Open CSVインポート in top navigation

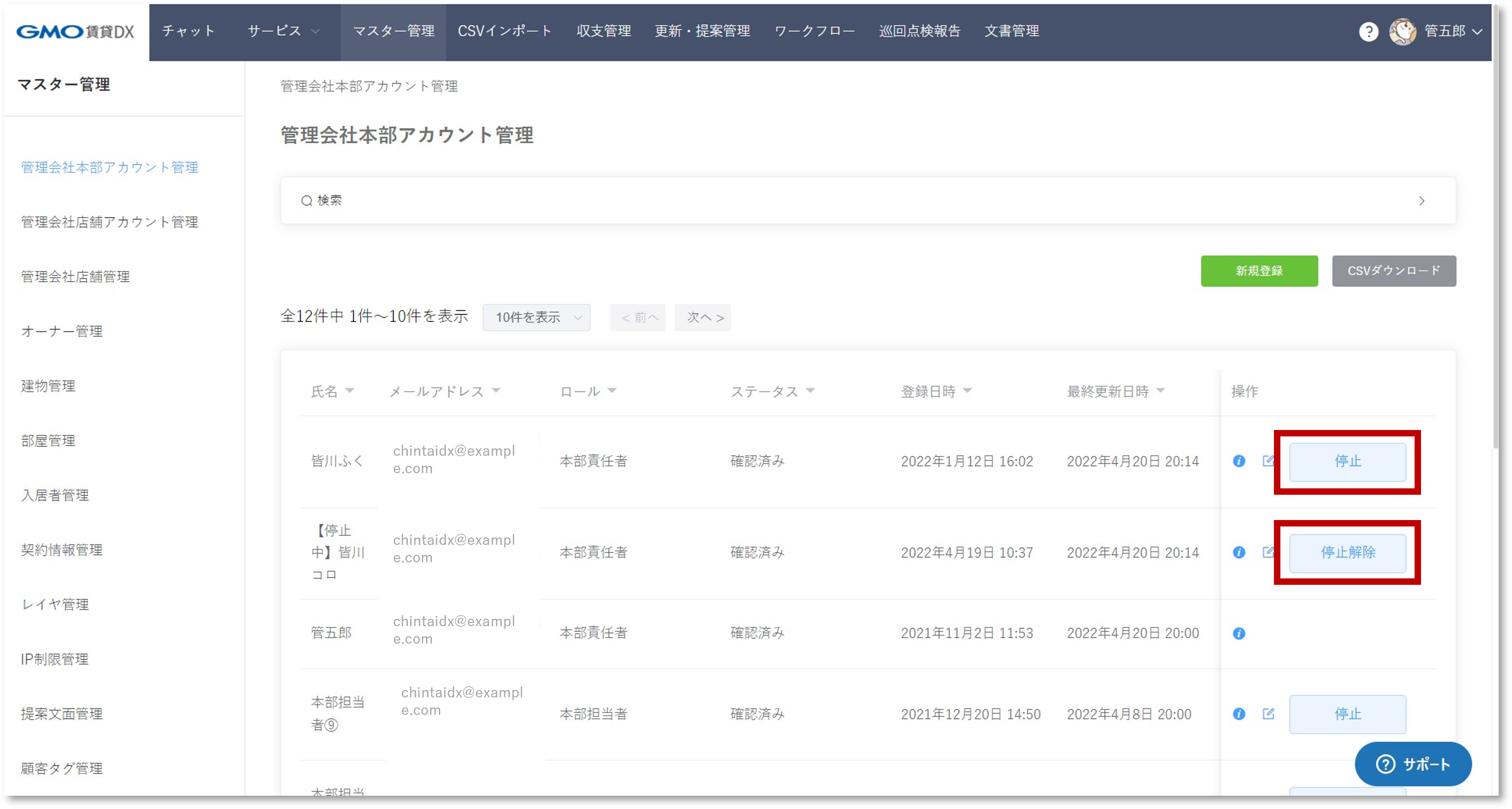click(x=504, y=31)
